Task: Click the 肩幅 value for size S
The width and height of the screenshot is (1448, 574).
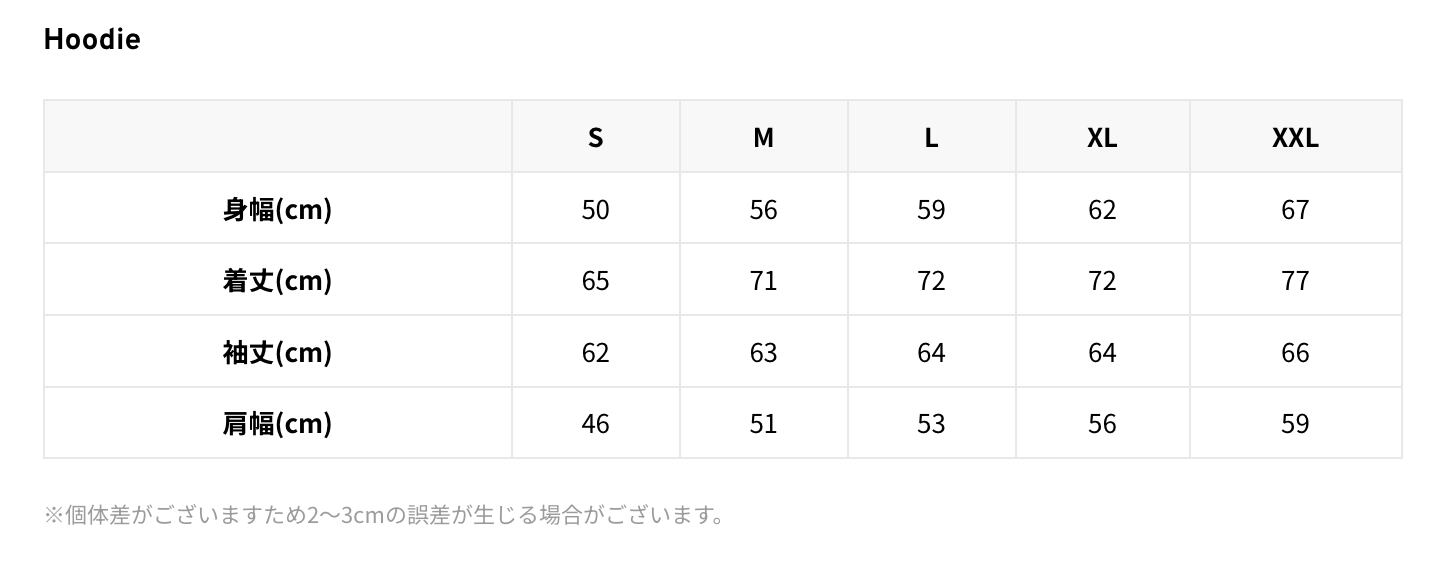Action: (x=595, y=423)
